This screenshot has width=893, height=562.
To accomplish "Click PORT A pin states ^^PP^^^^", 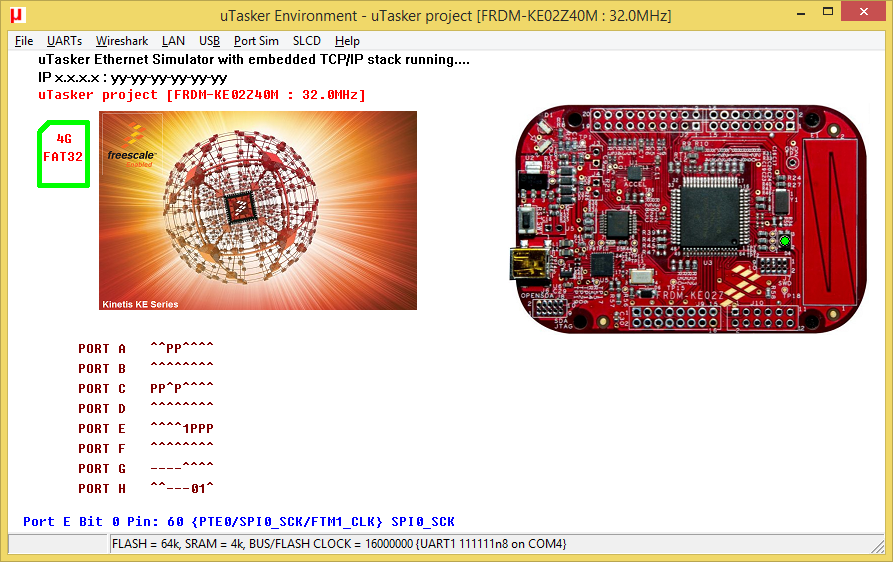I will 182,348.
